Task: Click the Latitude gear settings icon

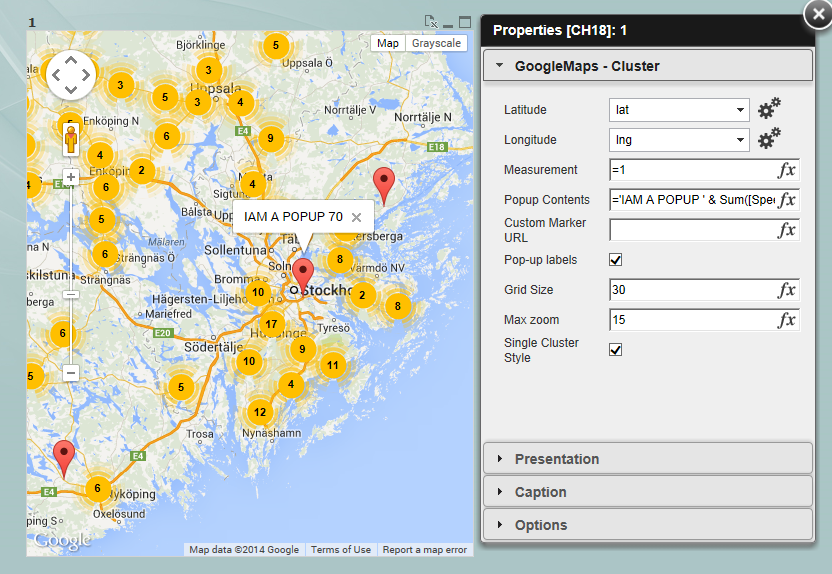Action: [768, 109]
